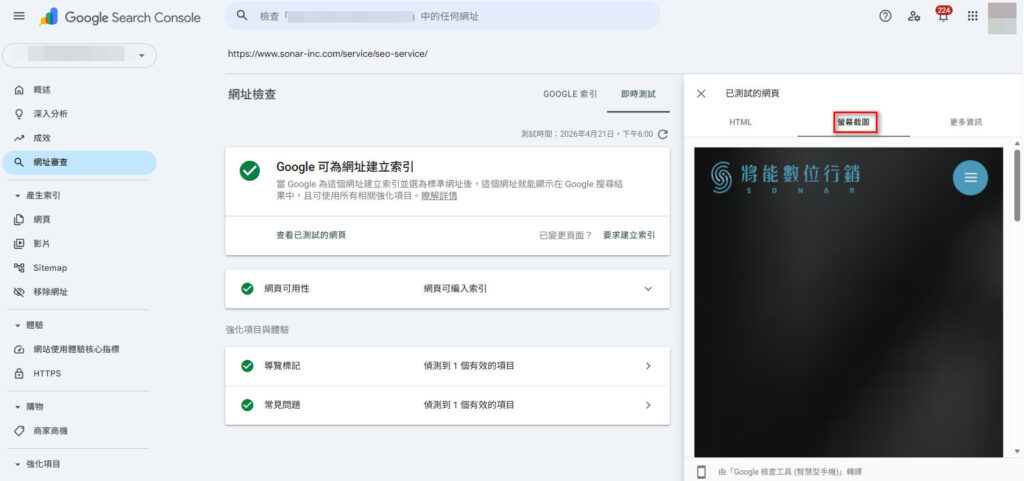Click the Core Web Vitals gauge icon
1024x481 pixels.
tap(19, 349)
